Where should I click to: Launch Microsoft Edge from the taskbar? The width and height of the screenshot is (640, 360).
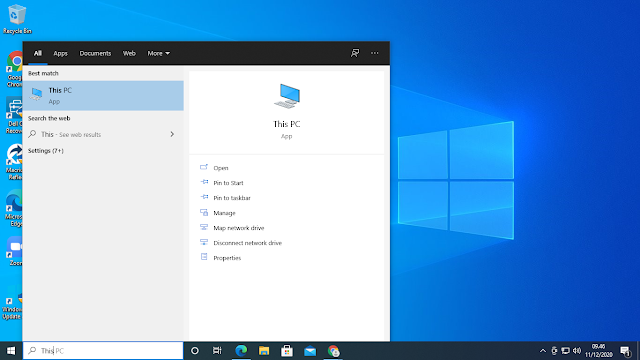[x=241, y=351]
